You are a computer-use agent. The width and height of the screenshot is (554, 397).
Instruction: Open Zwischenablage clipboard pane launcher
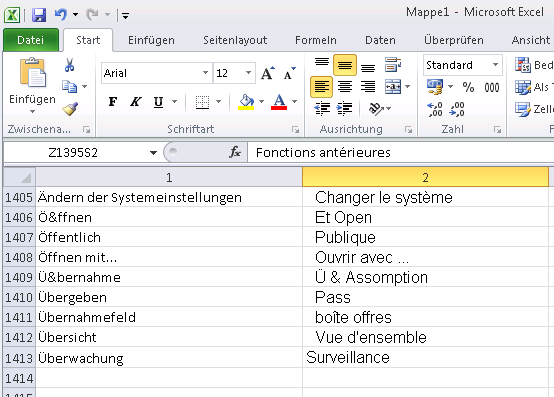coord(86,130)
